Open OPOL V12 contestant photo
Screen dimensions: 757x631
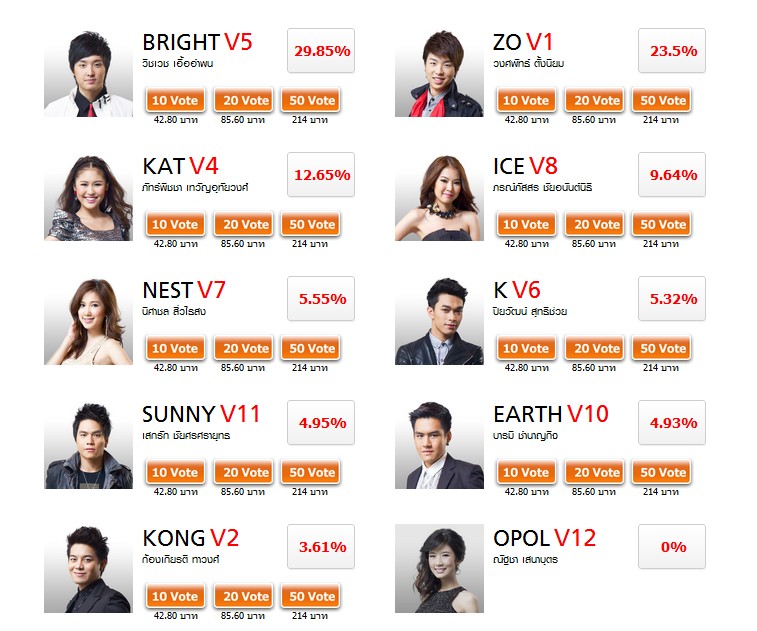pos(439,569)
